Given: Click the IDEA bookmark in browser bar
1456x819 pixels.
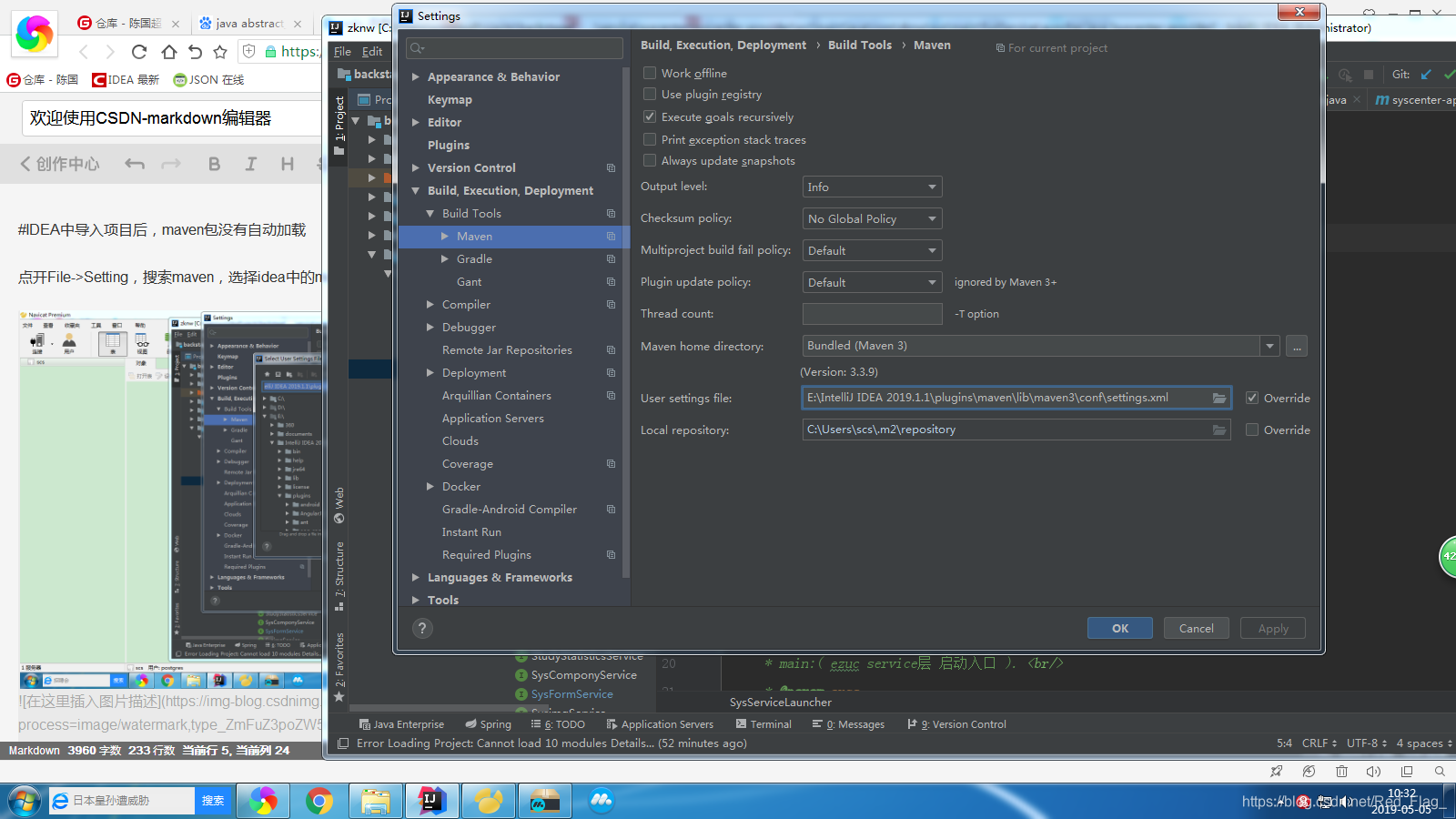Looking at the screenshot, I should [126, 80].
